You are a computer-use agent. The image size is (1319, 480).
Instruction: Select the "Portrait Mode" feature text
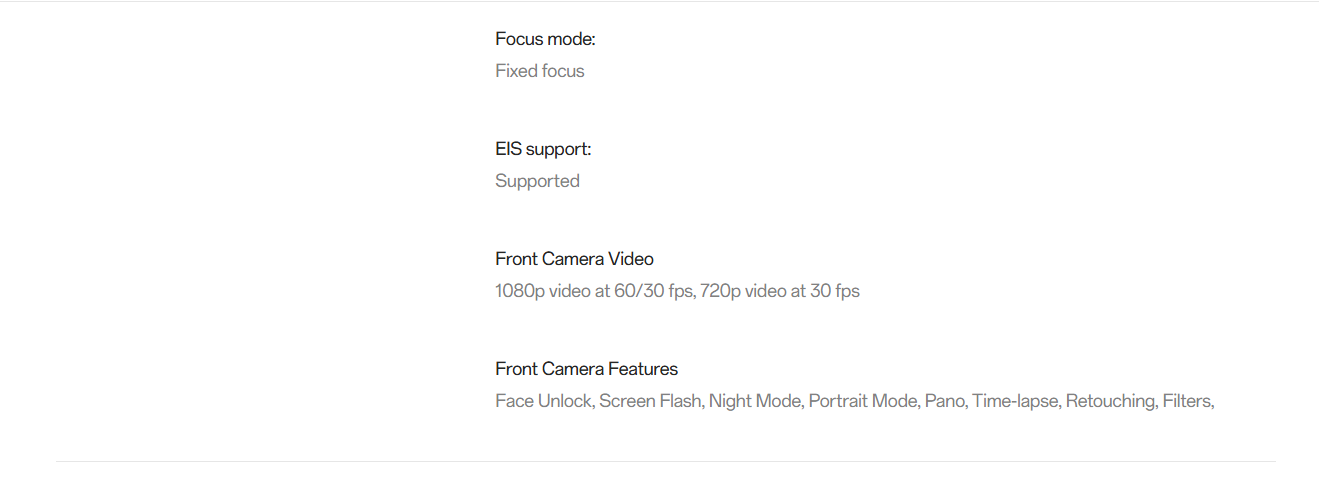click(863, 401)
